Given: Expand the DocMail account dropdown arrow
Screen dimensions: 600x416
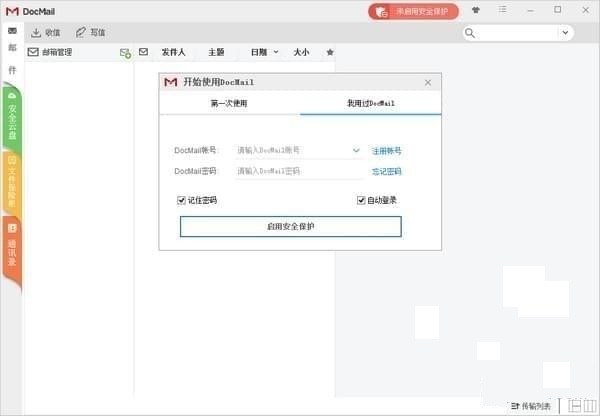Looking at the screenshot, I should 356,151.
